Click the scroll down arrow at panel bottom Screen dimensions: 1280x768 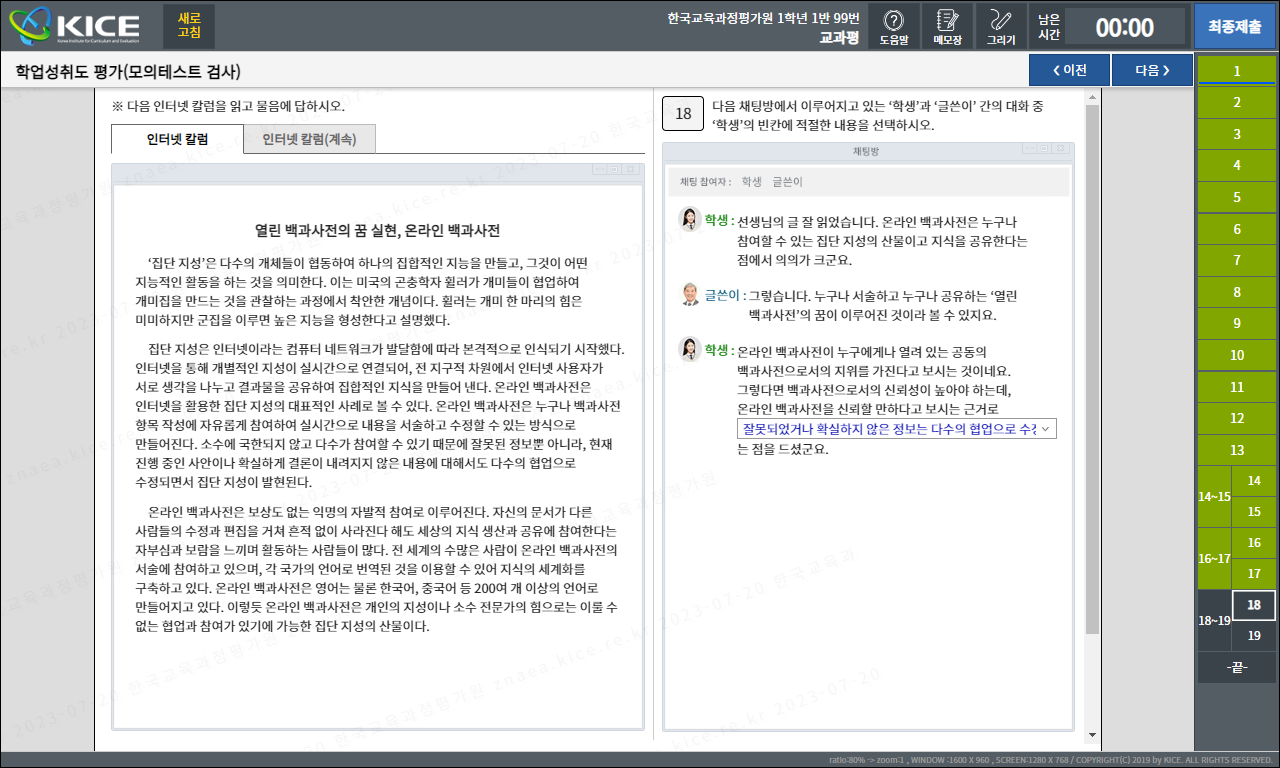tap(1092, 735)
